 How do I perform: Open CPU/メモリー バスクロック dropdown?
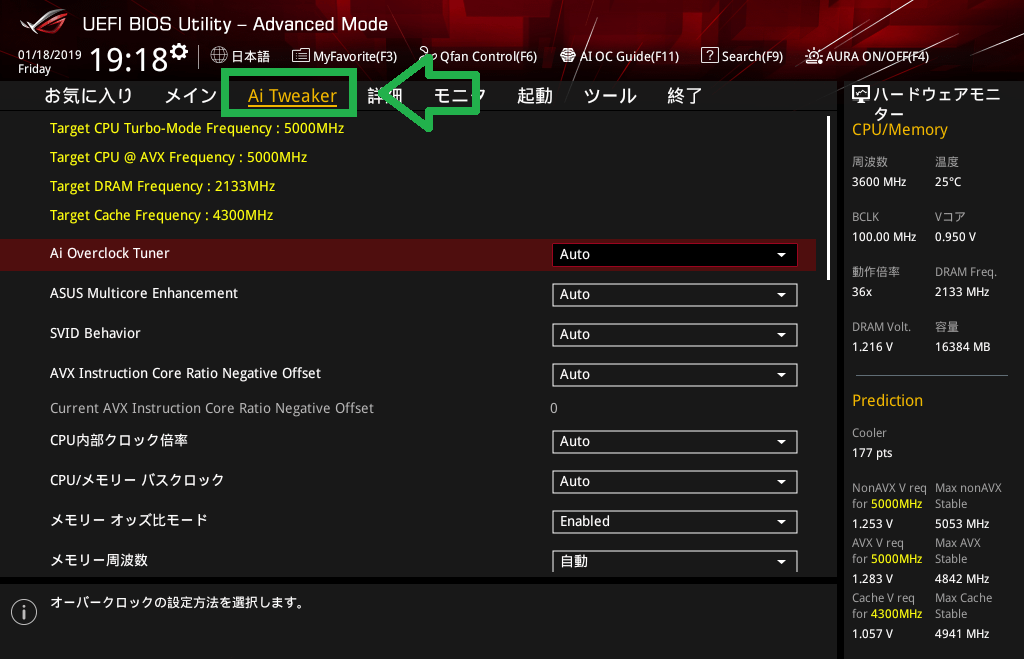pos(675,481)
